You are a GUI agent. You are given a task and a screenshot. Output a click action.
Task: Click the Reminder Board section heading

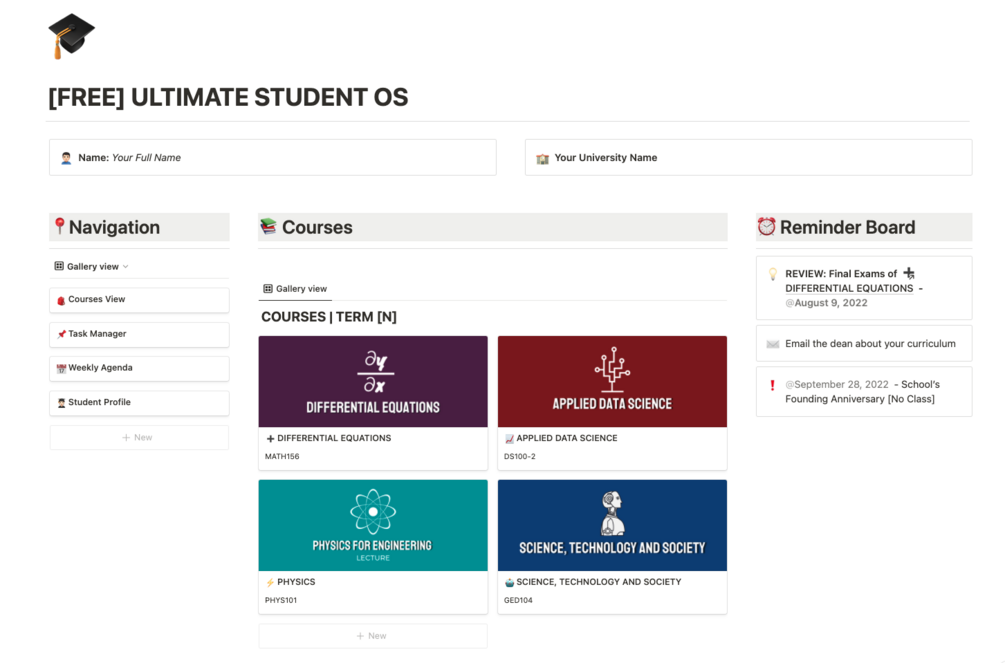click(847, 227)
